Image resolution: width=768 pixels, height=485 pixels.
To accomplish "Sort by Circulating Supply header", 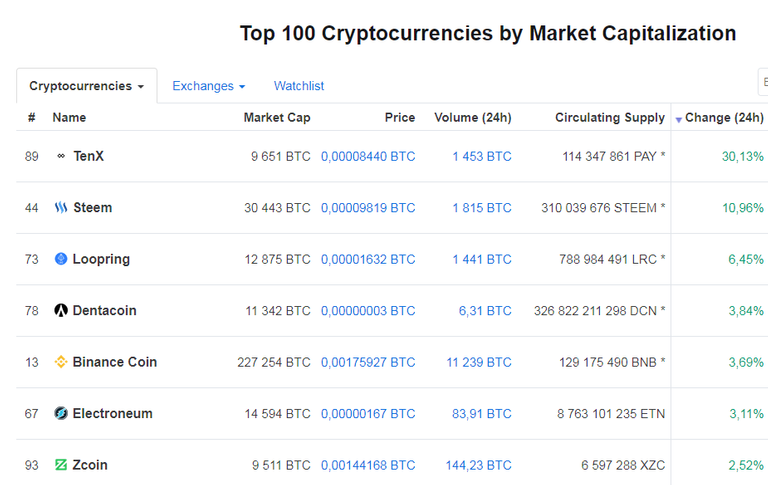I will click(610, 118).
